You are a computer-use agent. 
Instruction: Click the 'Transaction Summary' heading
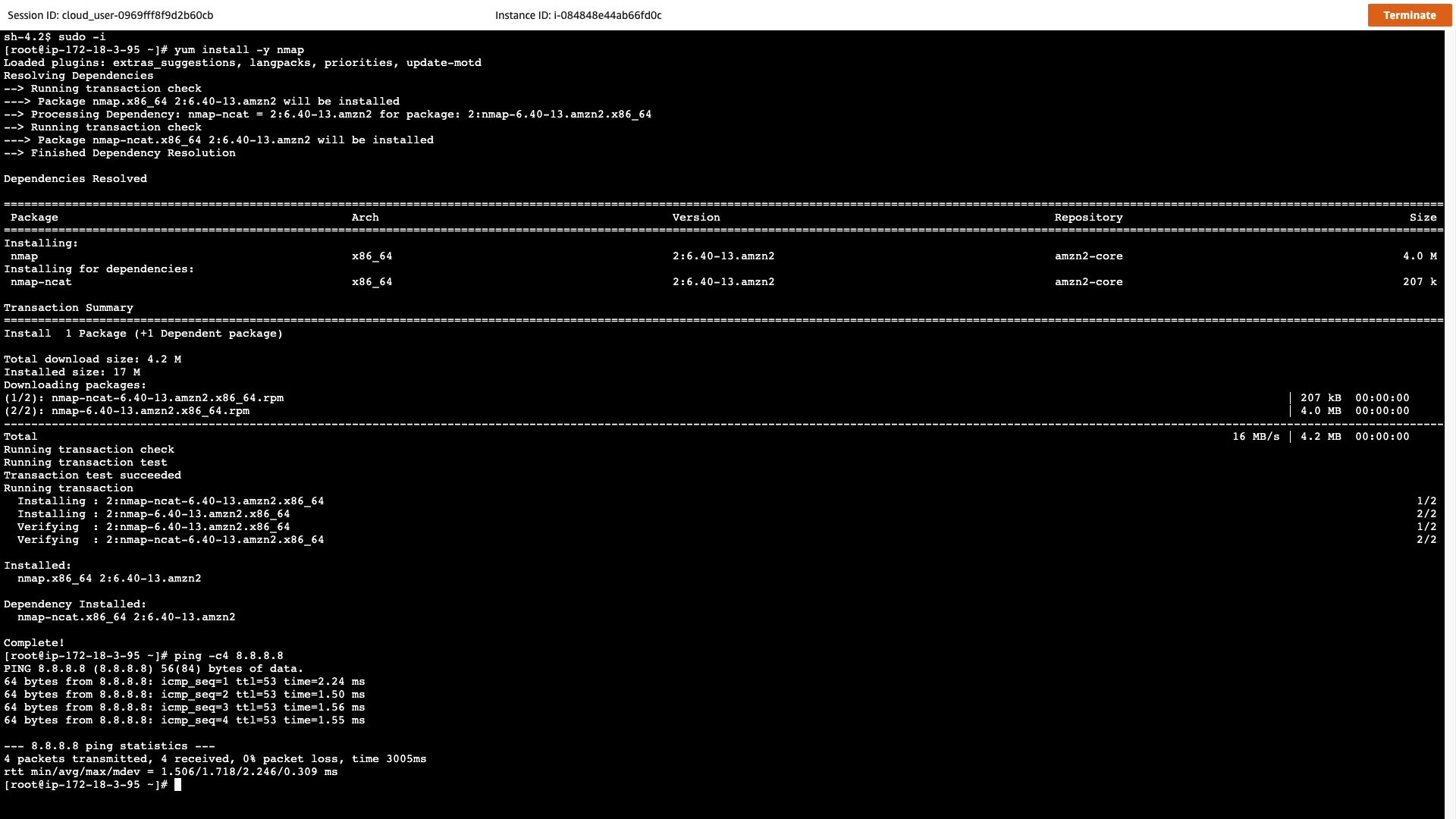pyautogui.click(x=68, y=308)
